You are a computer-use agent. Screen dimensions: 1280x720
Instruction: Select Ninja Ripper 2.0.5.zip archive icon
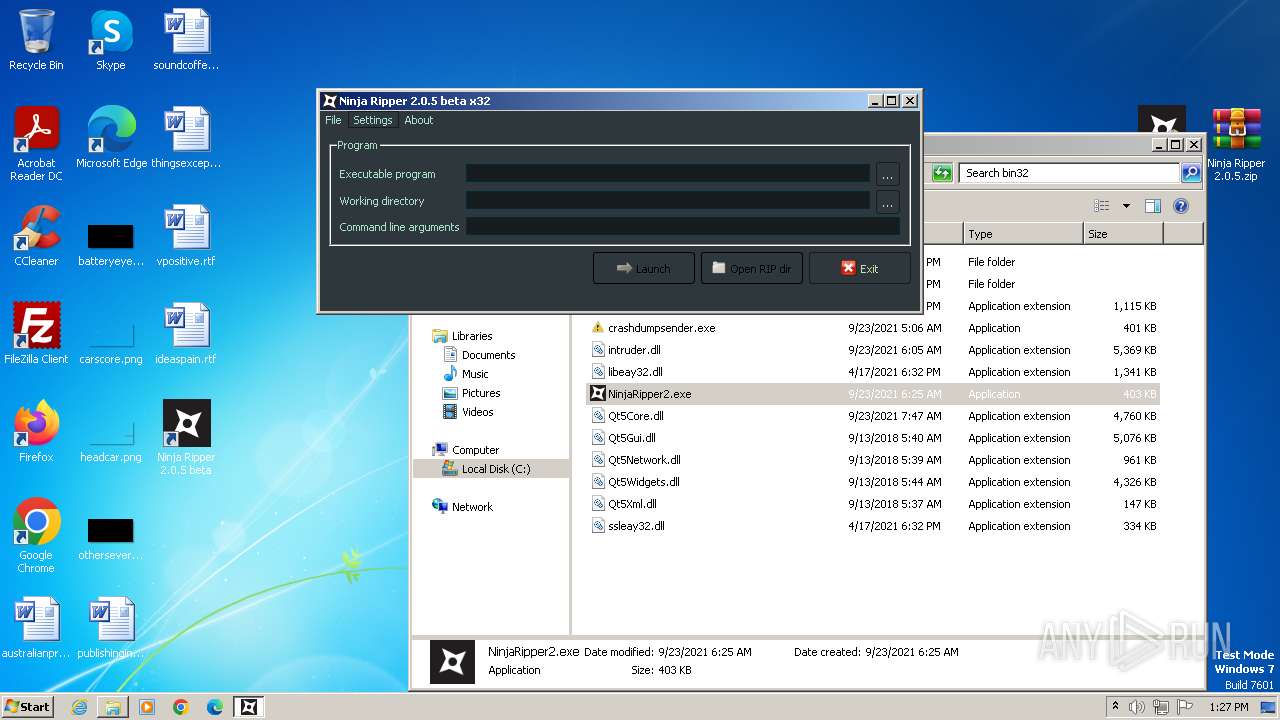[x=1236, y=144]
